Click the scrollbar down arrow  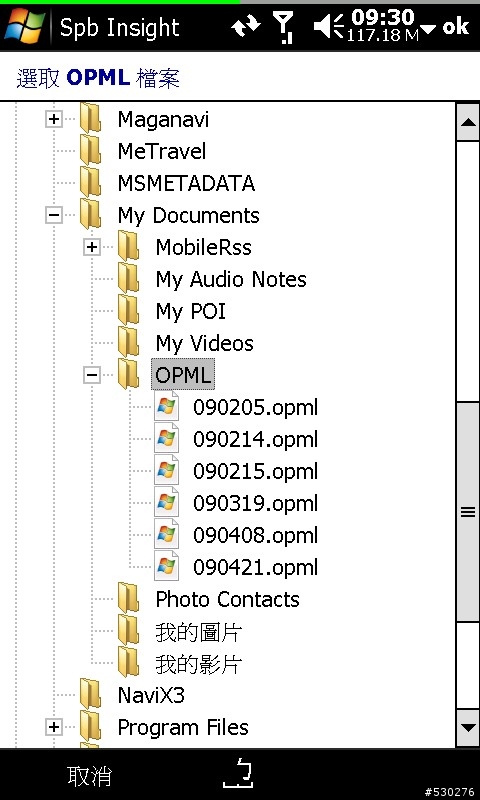coord(468,728)
